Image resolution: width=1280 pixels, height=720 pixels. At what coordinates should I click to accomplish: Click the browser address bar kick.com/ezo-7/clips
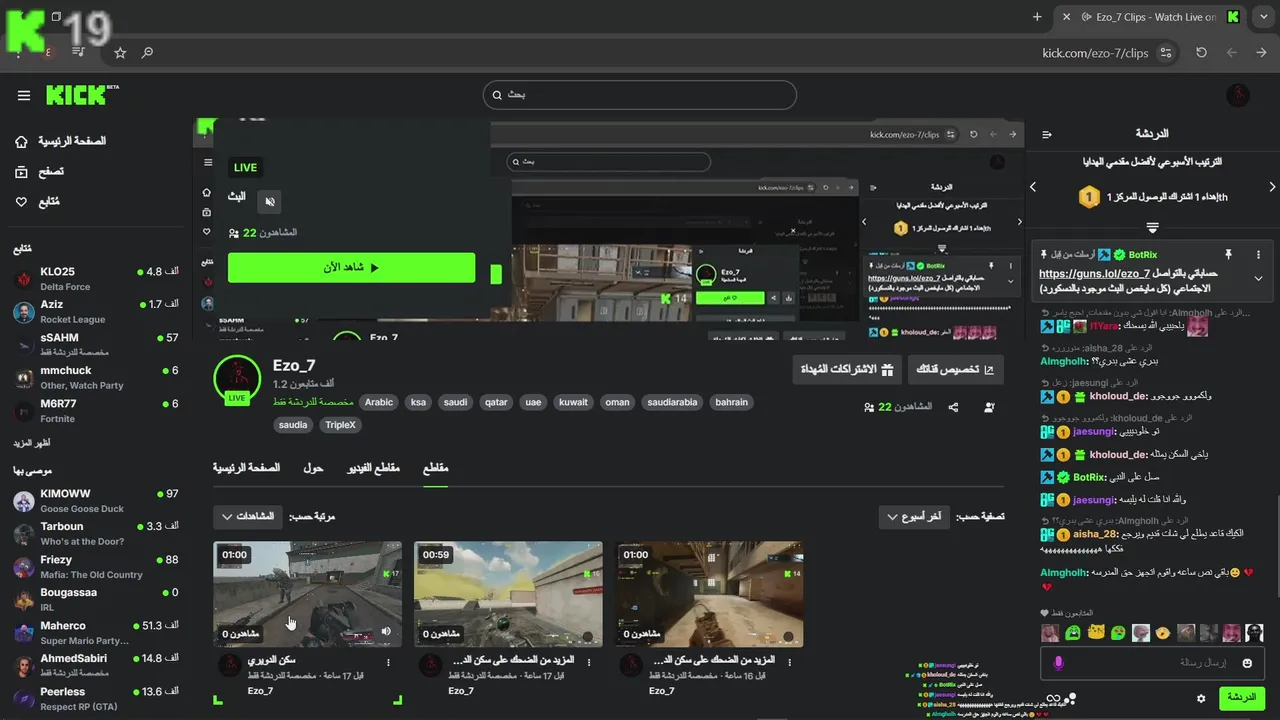tap(1095, 53)
